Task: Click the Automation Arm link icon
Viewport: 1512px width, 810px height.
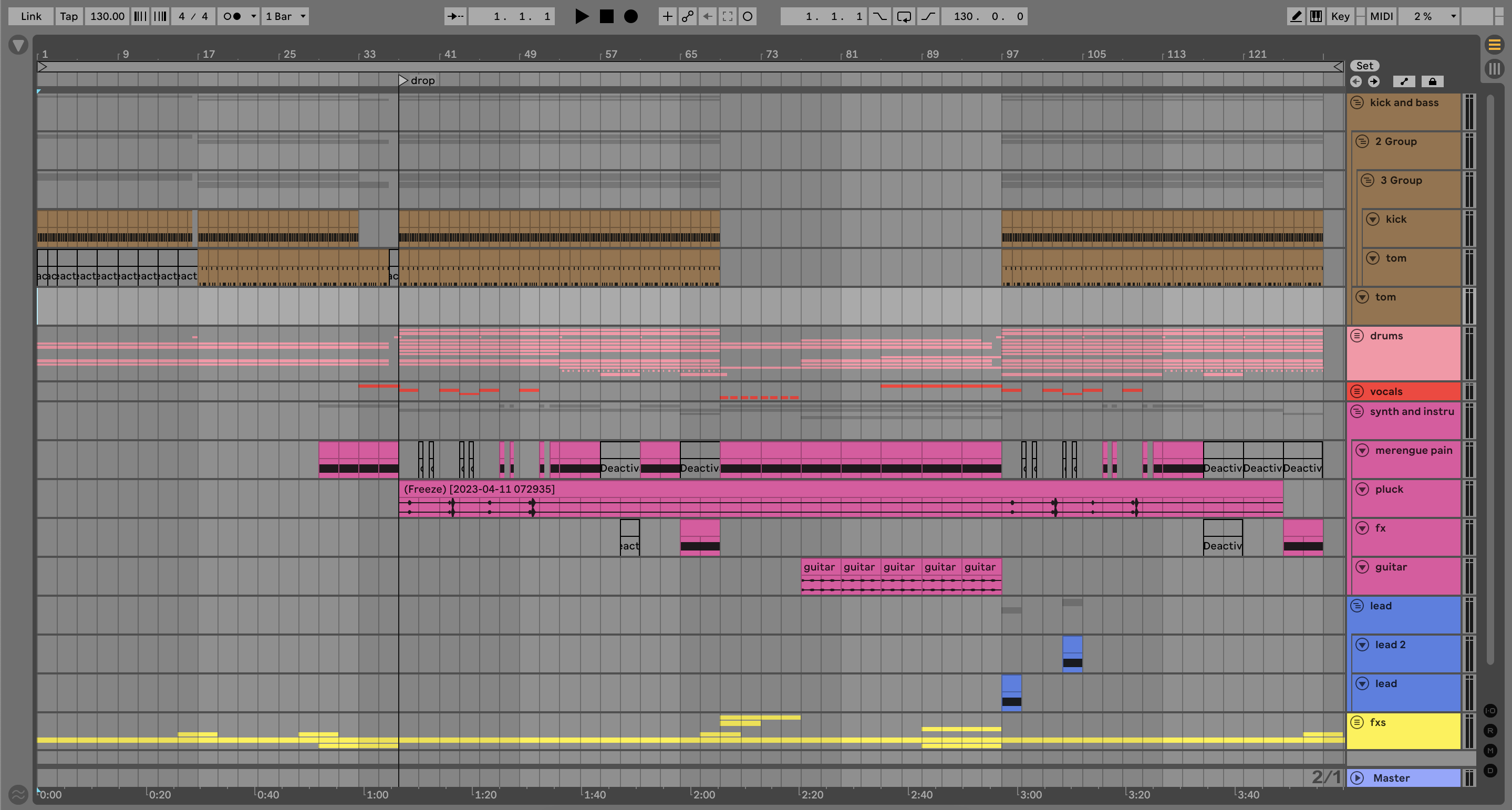Action: point(687,16)
